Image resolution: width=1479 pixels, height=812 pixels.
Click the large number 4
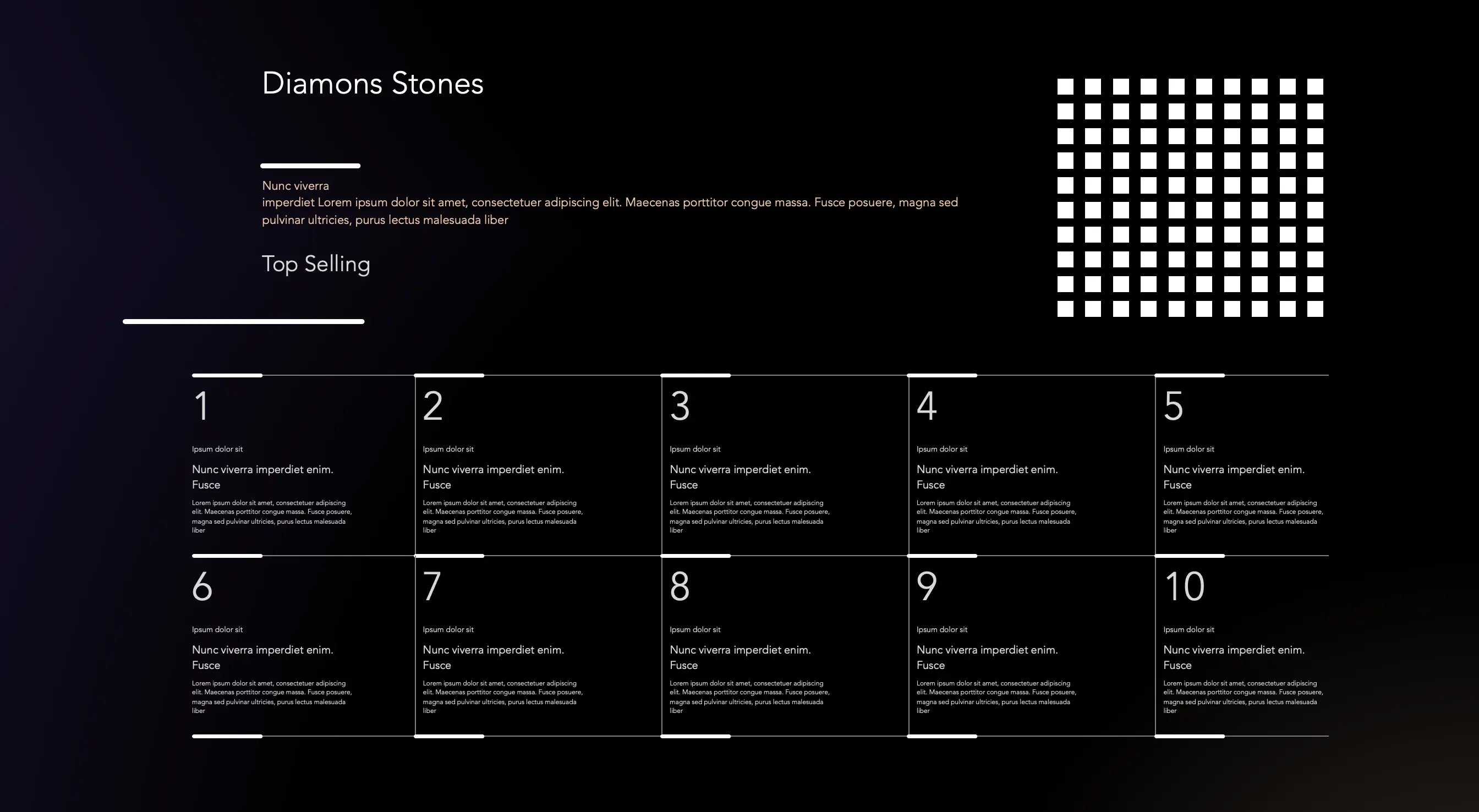(x=927, y=406)
